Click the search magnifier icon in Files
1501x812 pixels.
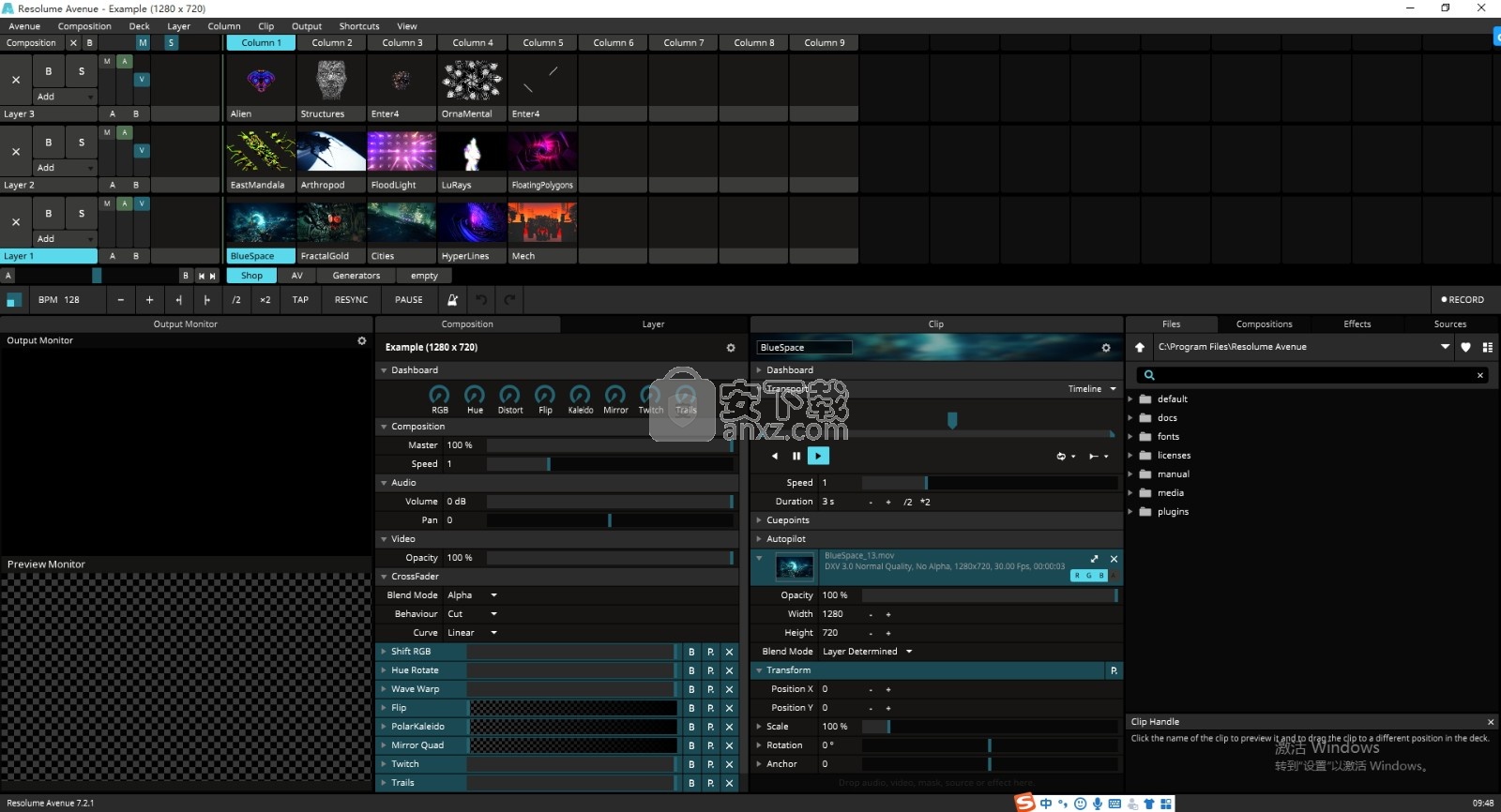coord(1149,375)
